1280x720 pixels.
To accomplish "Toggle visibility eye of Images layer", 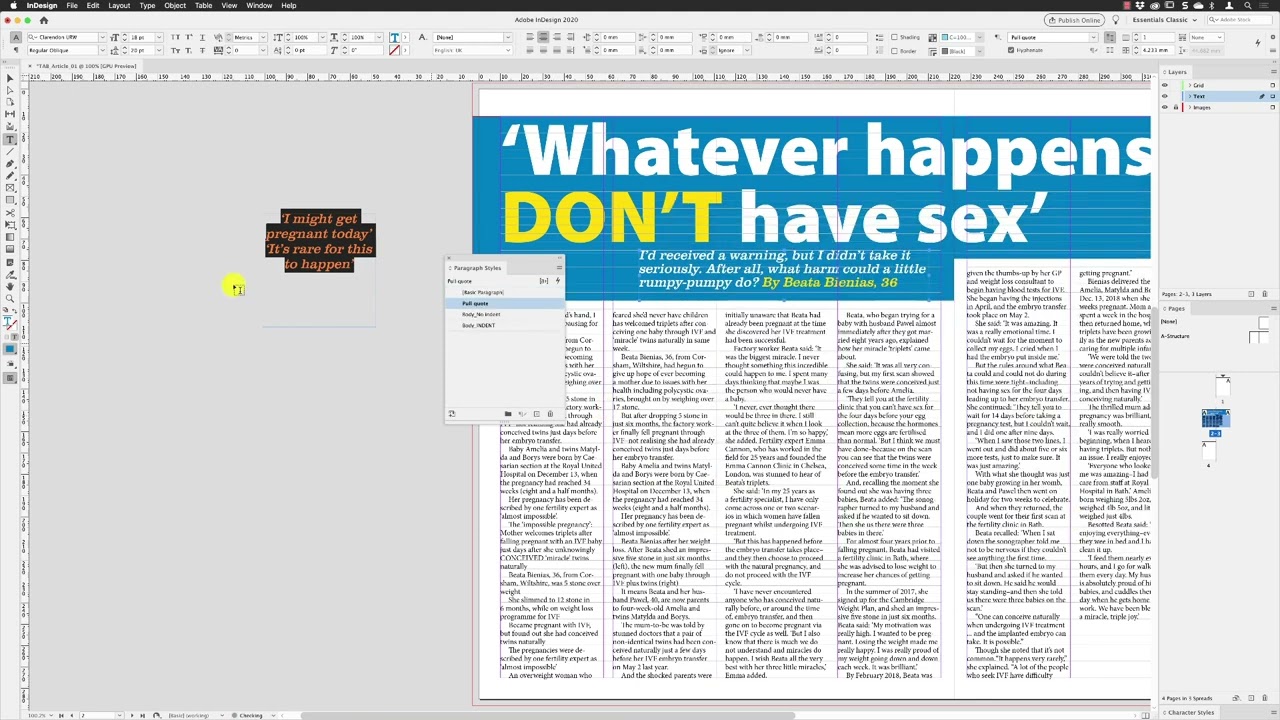I will click(1164, 107).
